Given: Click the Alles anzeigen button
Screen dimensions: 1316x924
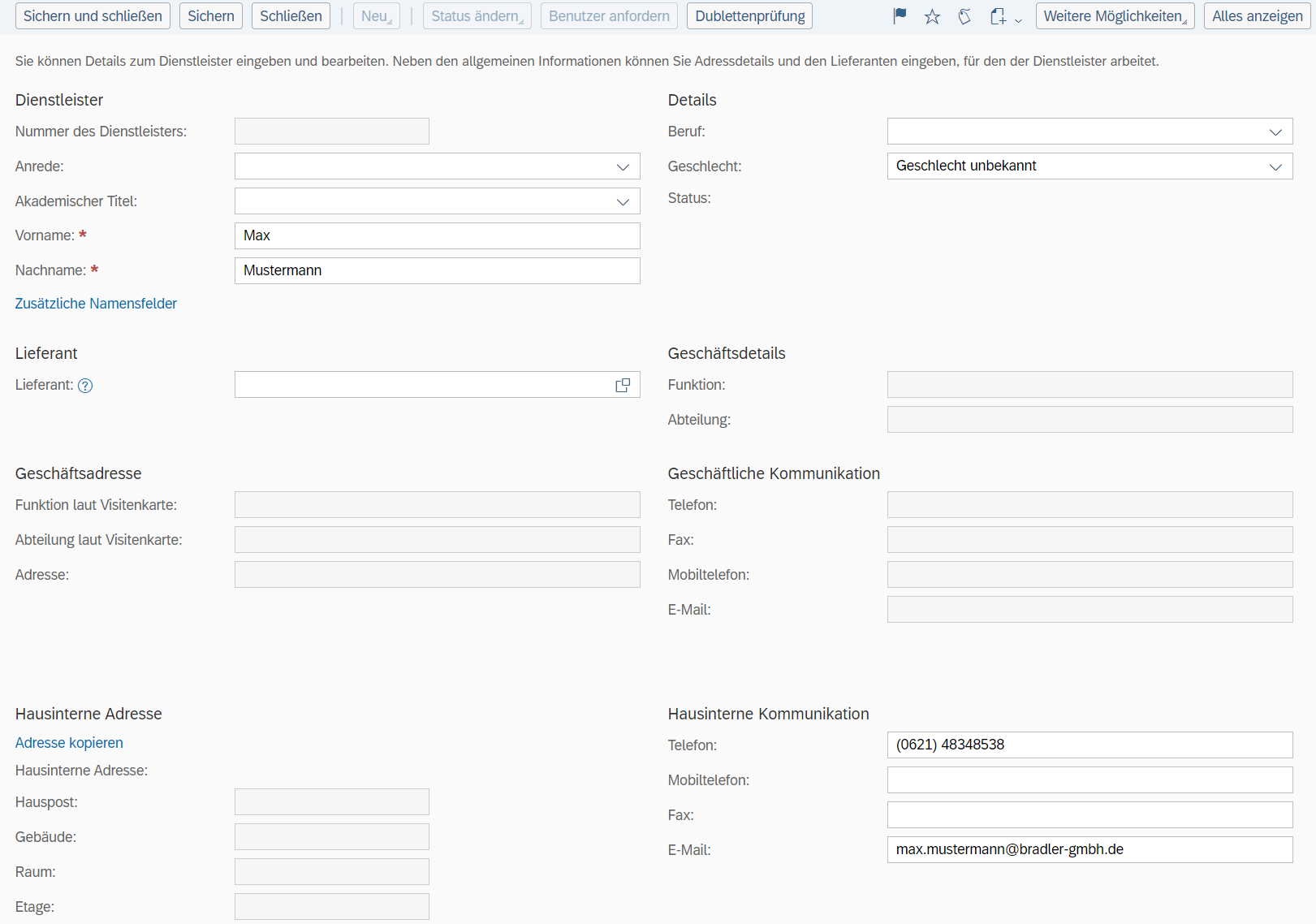Looking at the screenshot, I should click(x=1258, y=16).
